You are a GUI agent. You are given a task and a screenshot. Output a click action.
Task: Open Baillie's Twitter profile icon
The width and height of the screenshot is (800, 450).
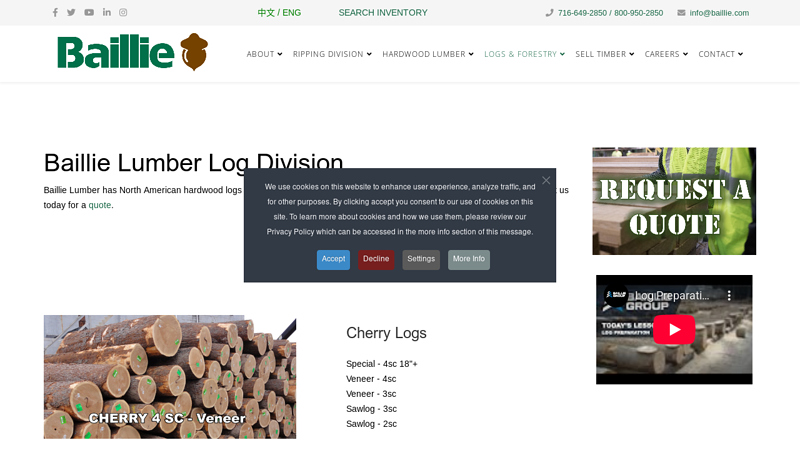point(71,12)
